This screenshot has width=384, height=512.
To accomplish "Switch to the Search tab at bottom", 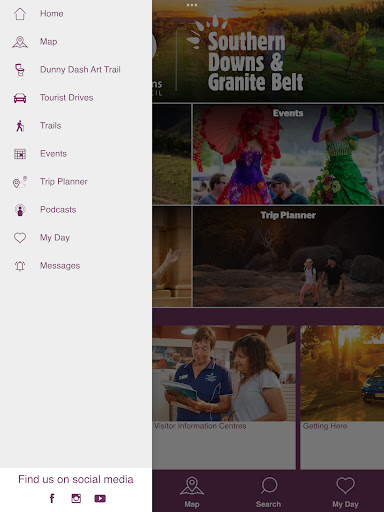I will (269, 491).
